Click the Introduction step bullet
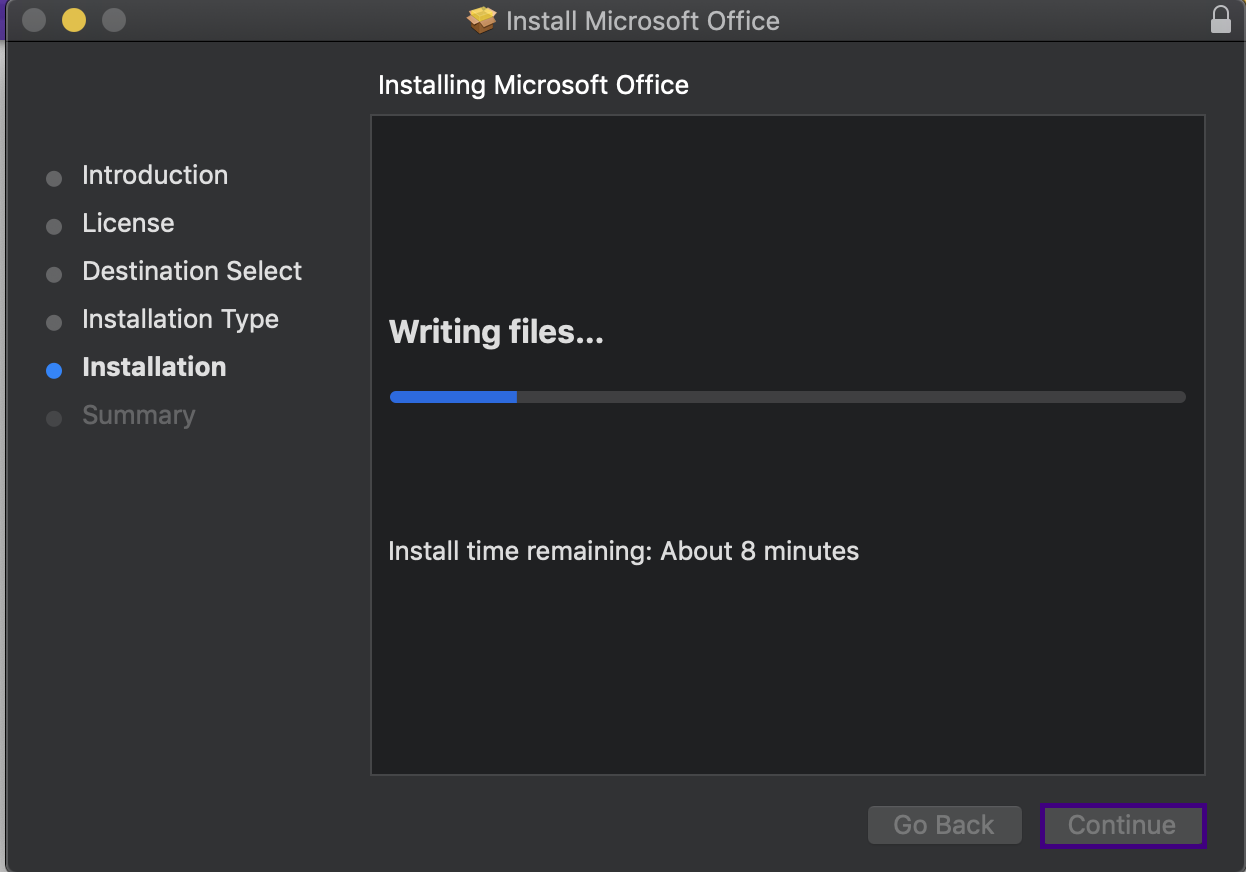 [54, 178]
